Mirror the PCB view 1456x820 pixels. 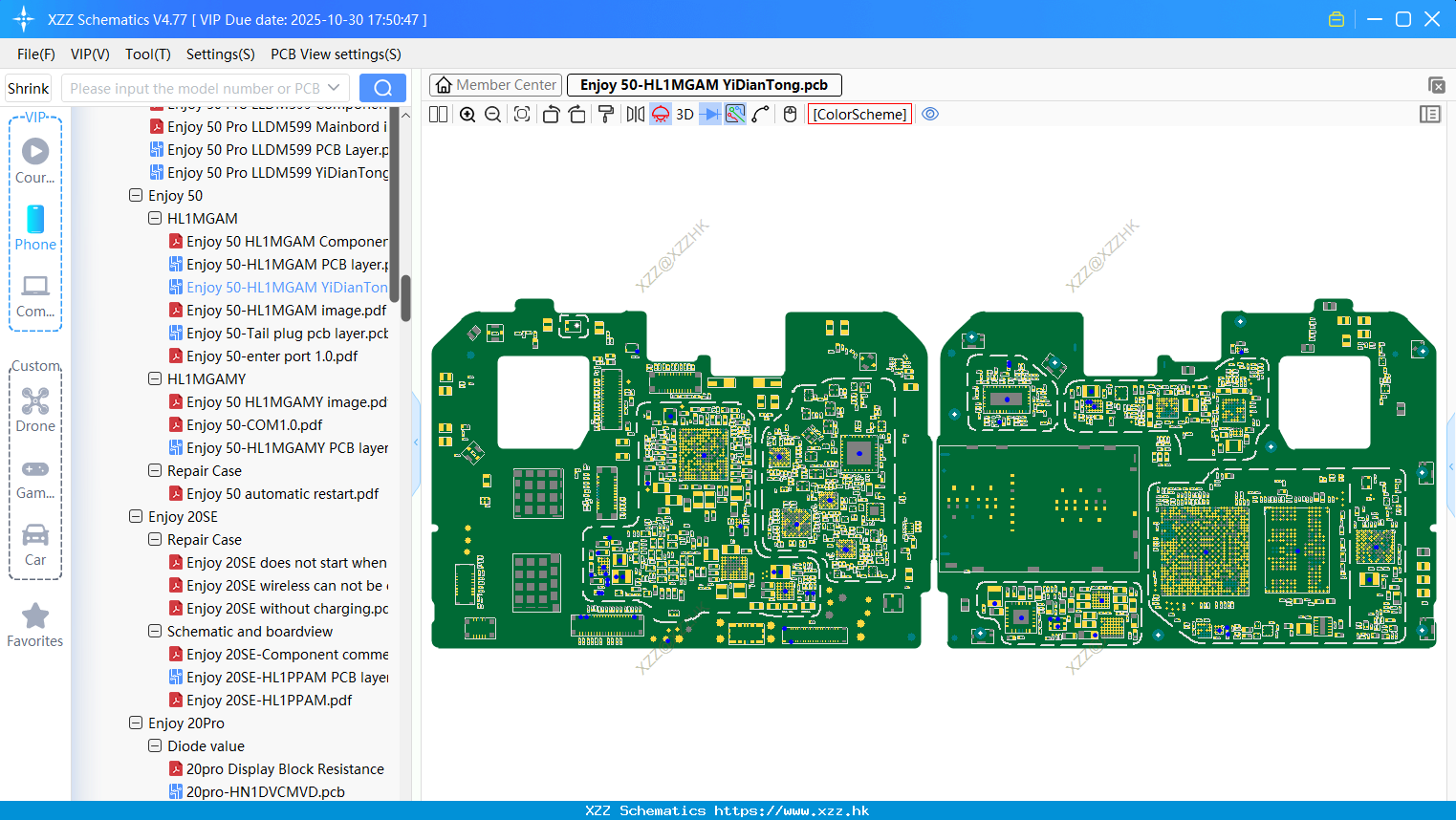point(636,115)
